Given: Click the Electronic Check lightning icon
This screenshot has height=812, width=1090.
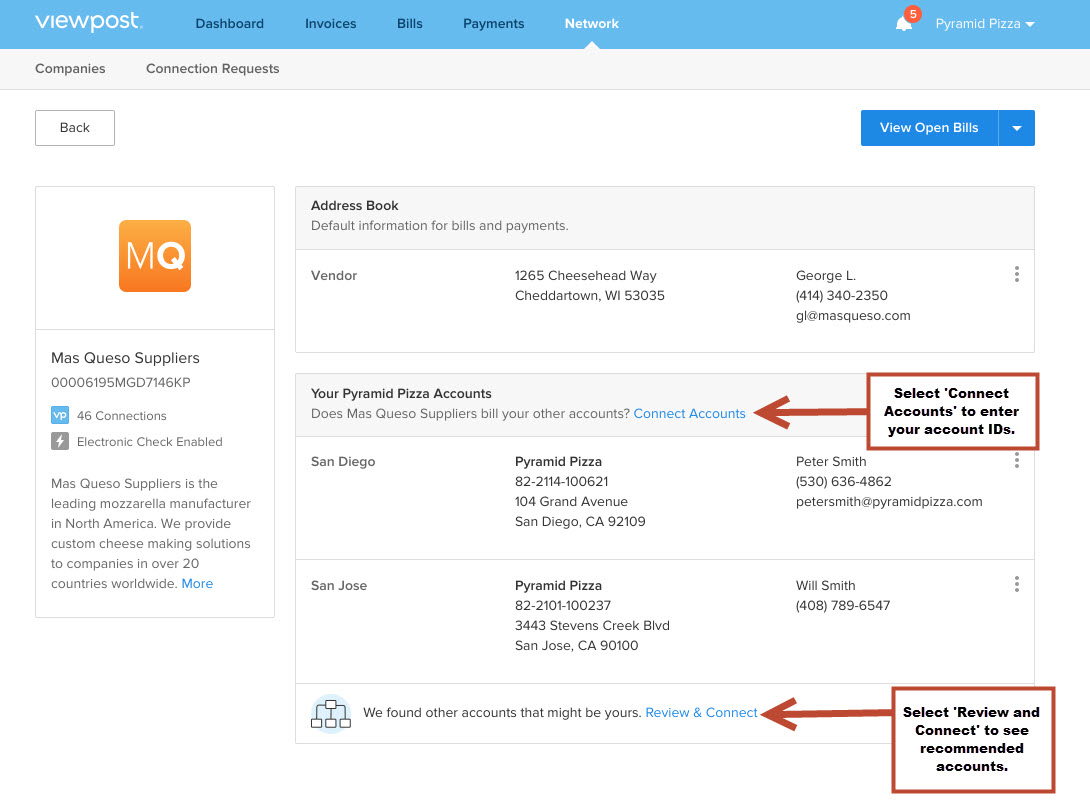Looking at the screenshot, I should pyautogui.click(x=60, y=441).
